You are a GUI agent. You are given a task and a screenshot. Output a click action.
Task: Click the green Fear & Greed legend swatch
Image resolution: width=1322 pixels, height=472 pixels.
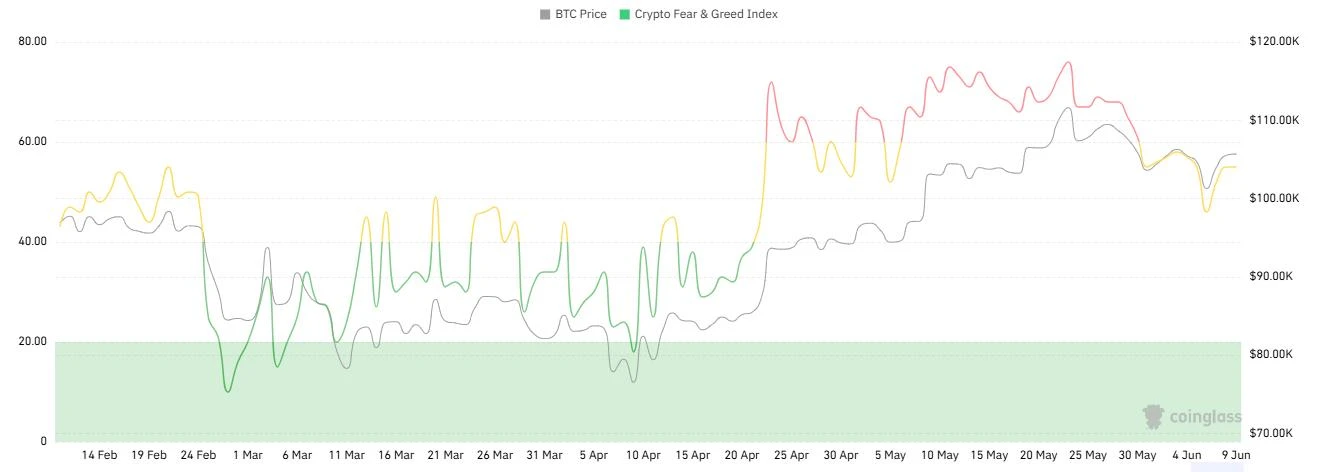625,15
